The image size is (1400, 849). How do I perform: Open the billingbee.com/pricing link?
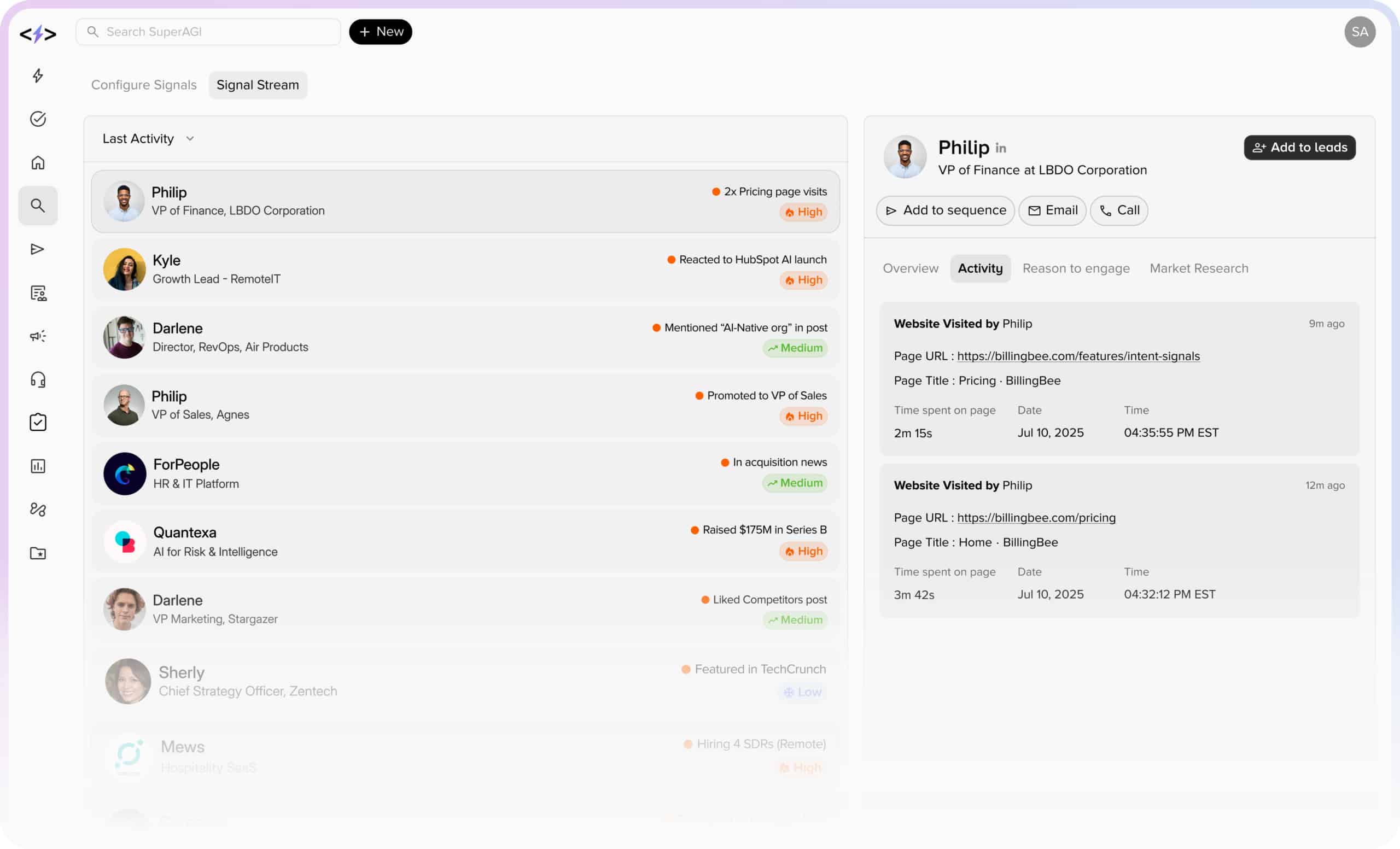1036,518
